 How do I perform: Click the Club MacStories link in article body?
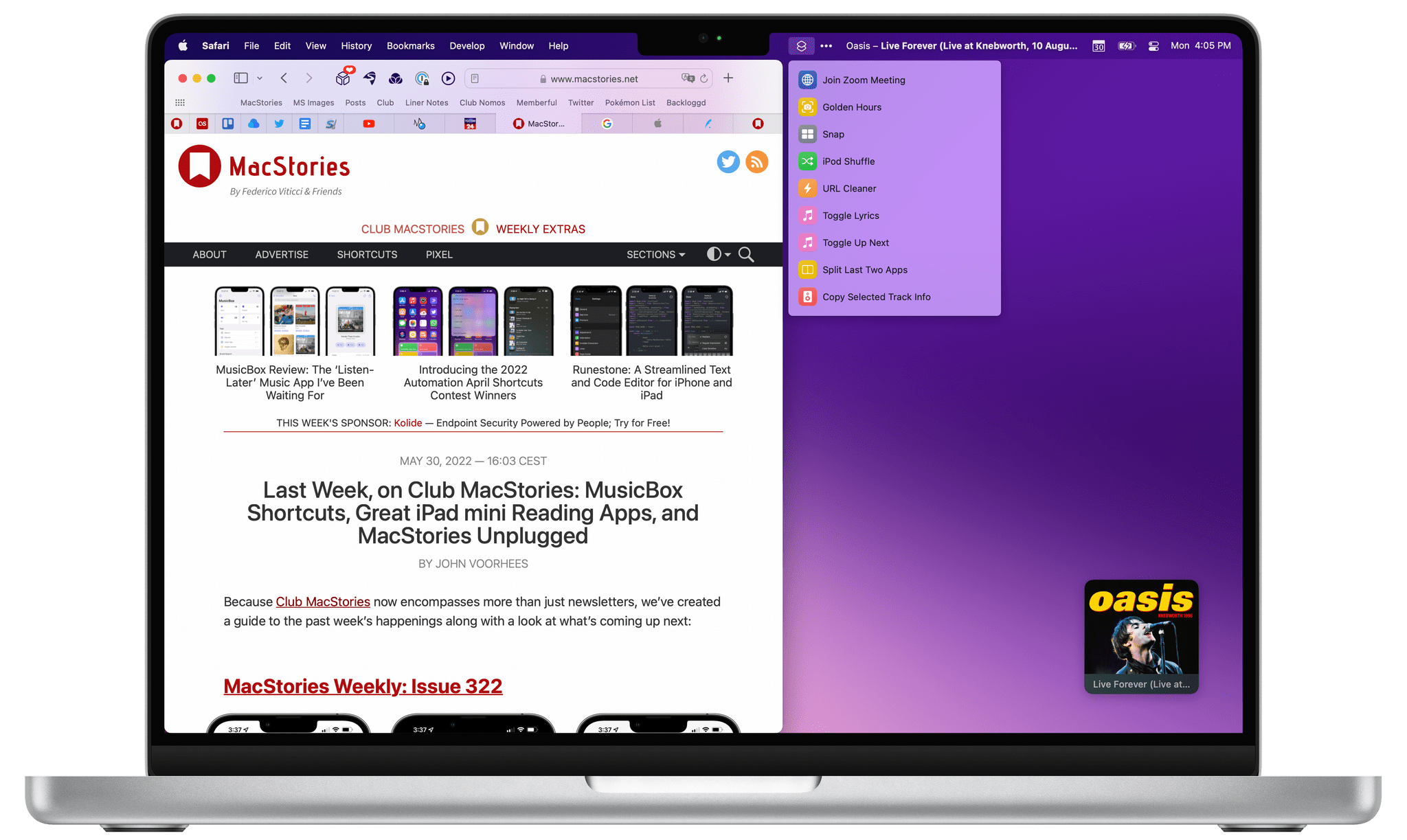click(x=323, y=602)
